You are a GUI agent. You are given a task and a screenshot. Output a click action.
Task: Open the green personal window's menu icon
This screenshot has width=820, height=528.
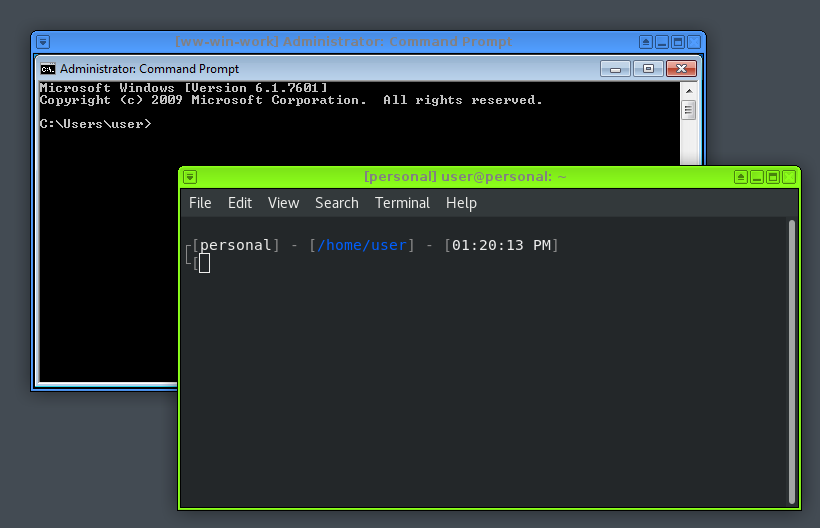190,177
